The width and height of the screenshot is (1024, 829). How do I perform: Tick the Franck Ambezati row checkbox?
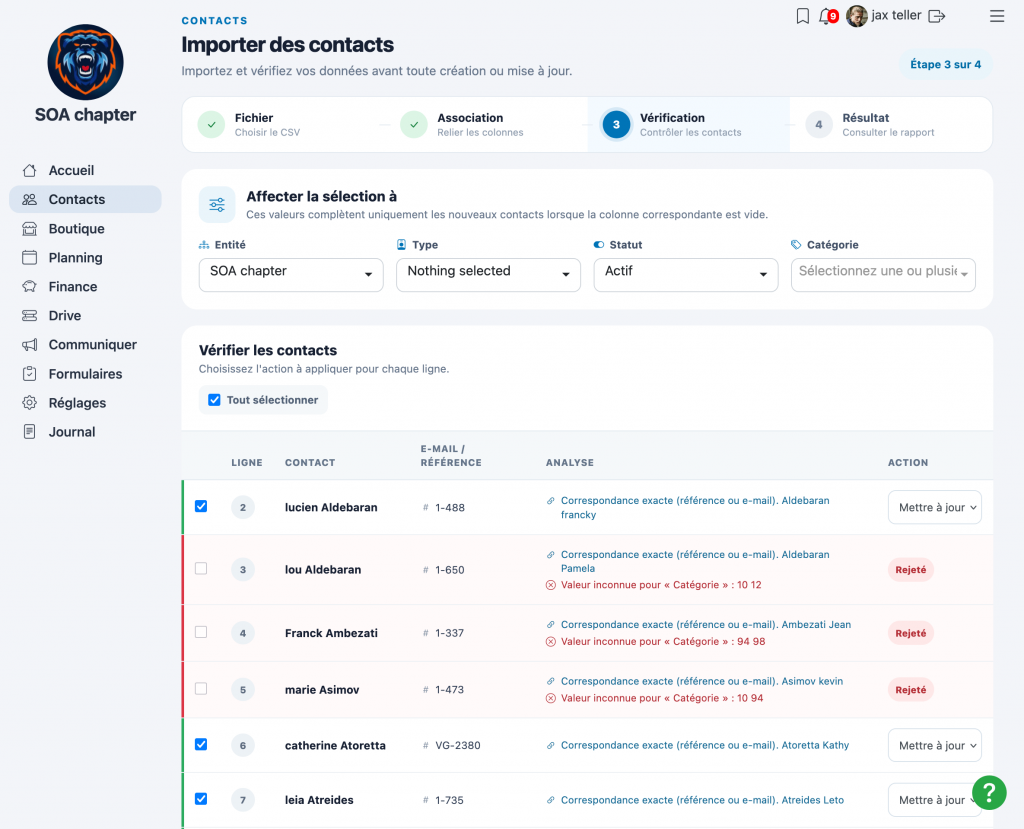[x=201, y=632]
